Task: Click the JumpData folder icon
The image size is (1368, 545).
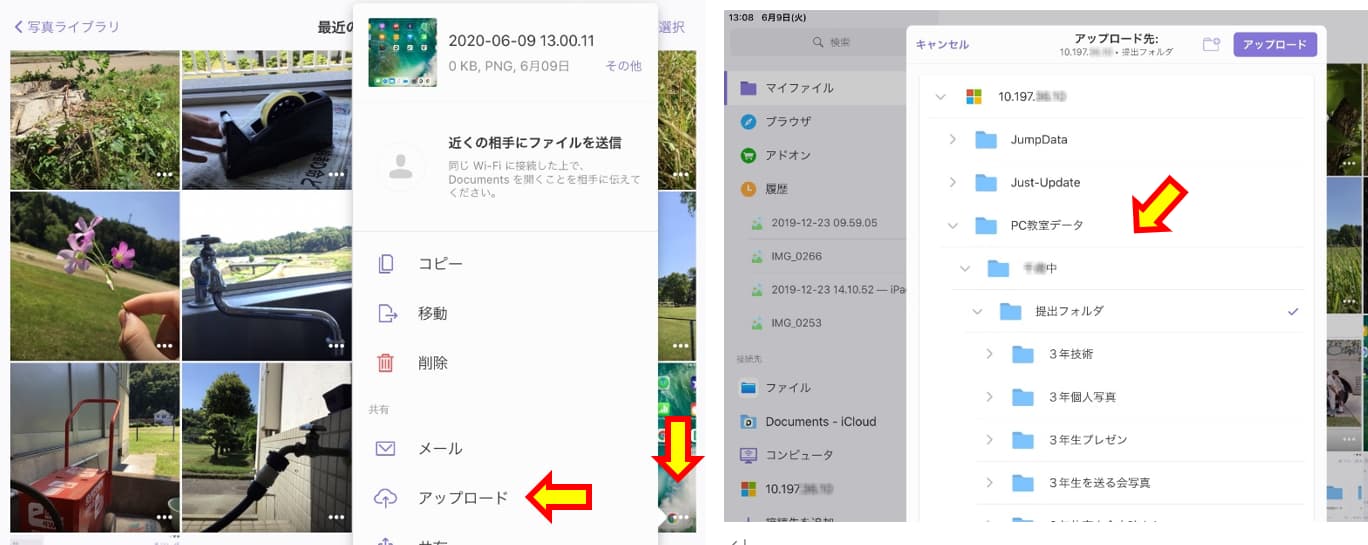Action: [987, 139]
